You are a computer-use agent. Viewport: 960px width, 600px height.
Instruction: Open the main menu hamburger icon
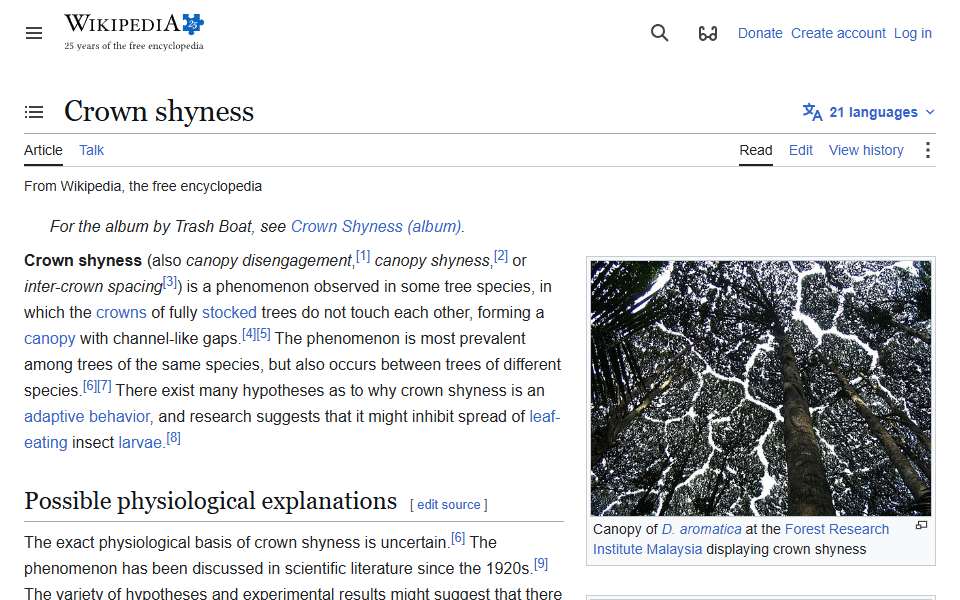[x=34, y=33]
